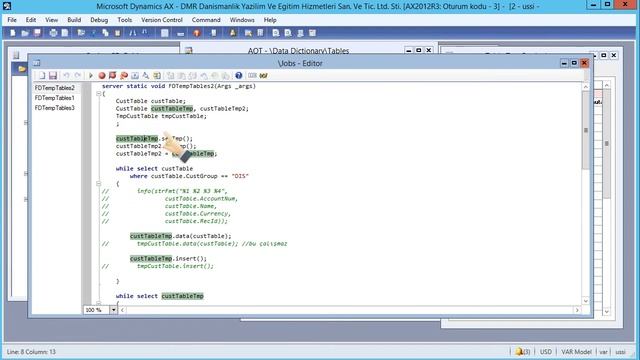
Task: Click the editor vertical scrollbar thumb
Action: [586, 130]
